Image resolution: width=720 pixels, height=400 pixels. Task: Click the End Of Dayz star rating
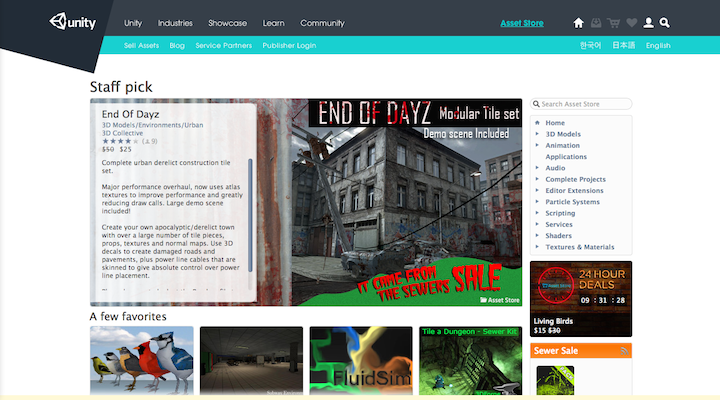click(120, 141)
